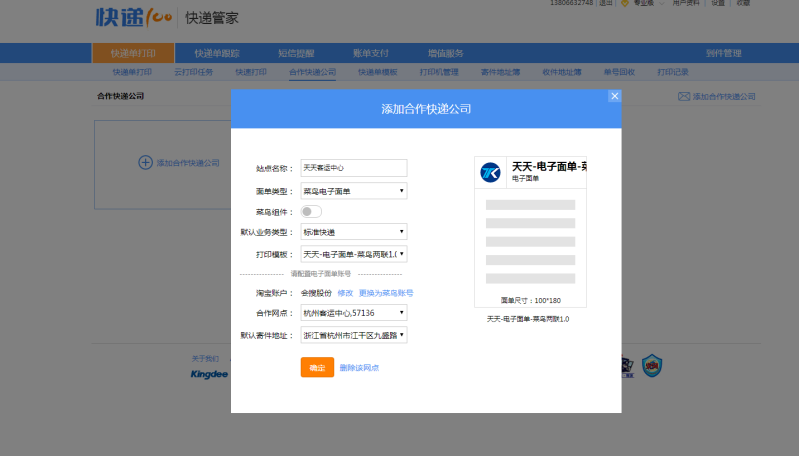Open the 默认寄件地址 dropdown
Viewport: 800px width, 457px height.
click(x=354, y=335)
